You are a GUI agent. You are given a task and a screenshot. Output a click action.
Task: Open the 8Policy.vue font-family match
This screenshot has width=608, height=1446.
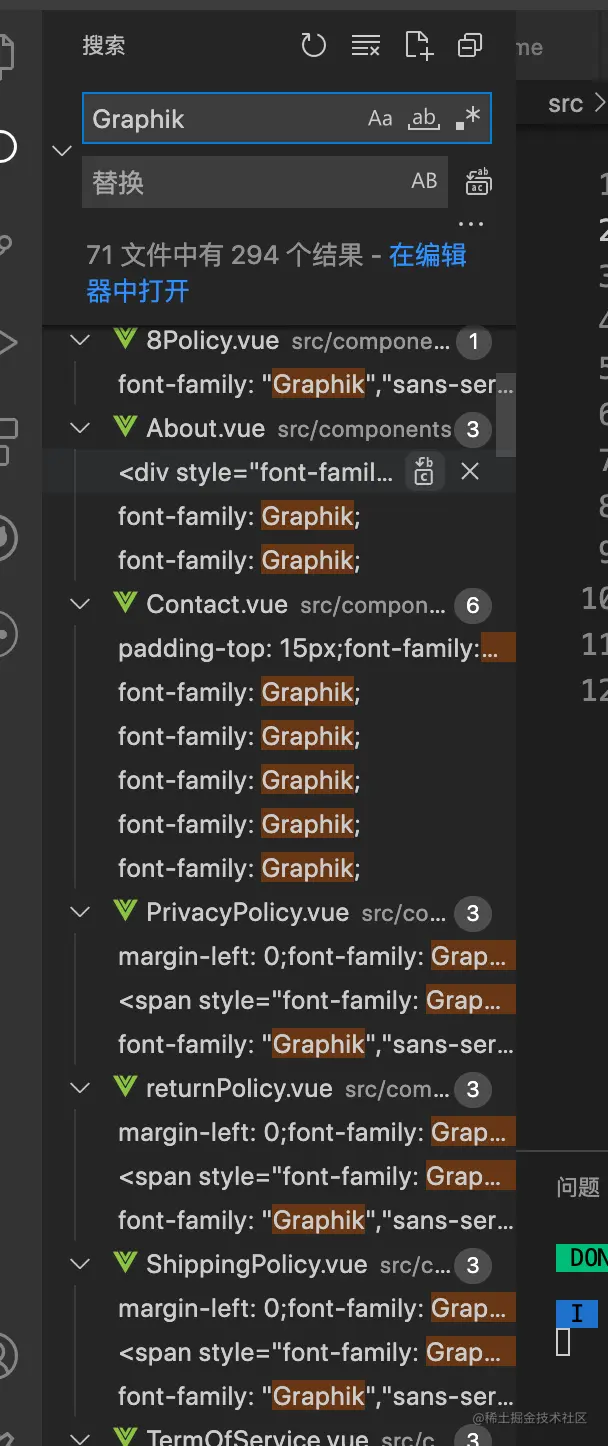(x=315, y=385)
